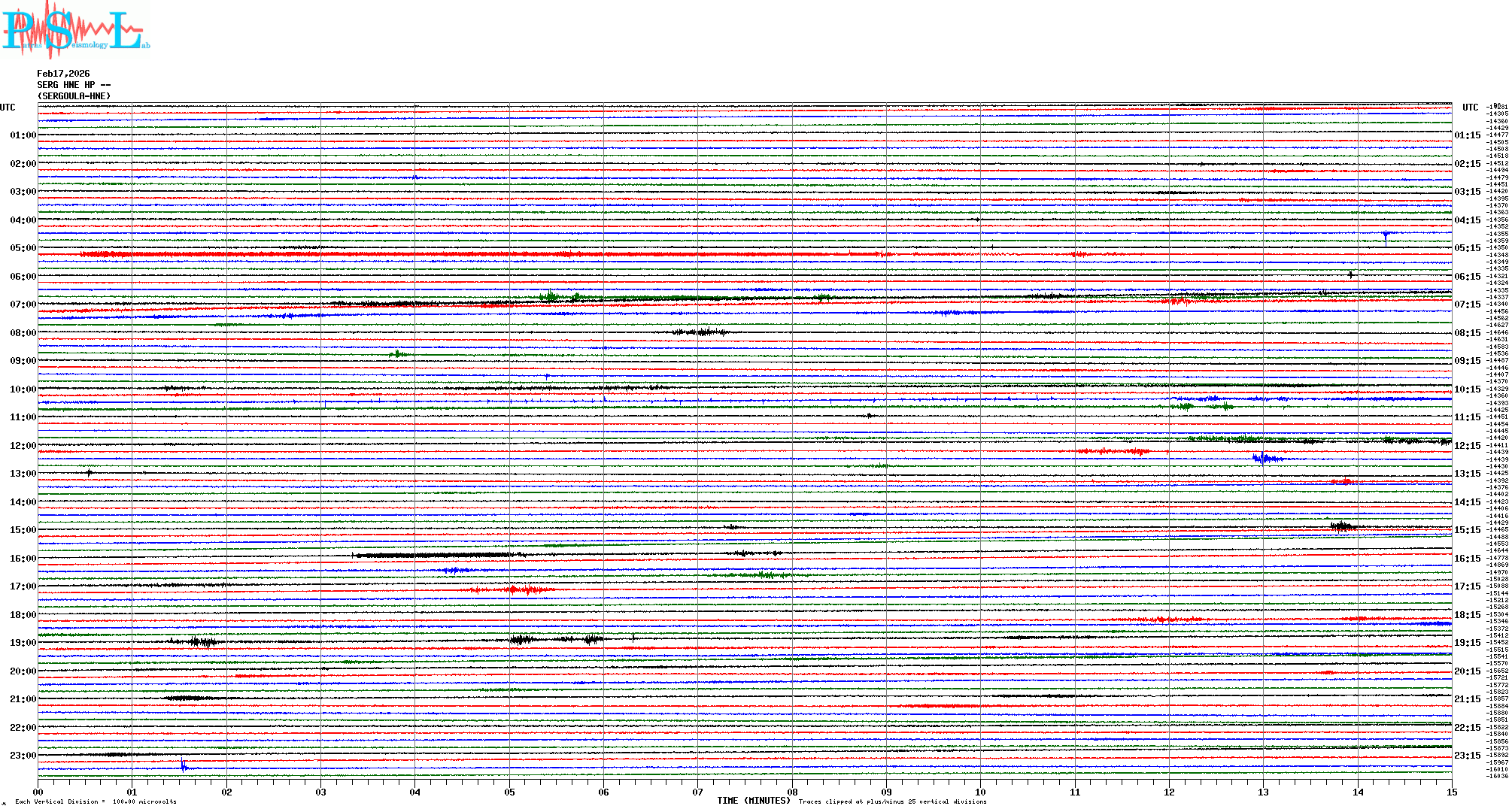Click the TIME (MINUTES) axis title

[x=753, y=801]
